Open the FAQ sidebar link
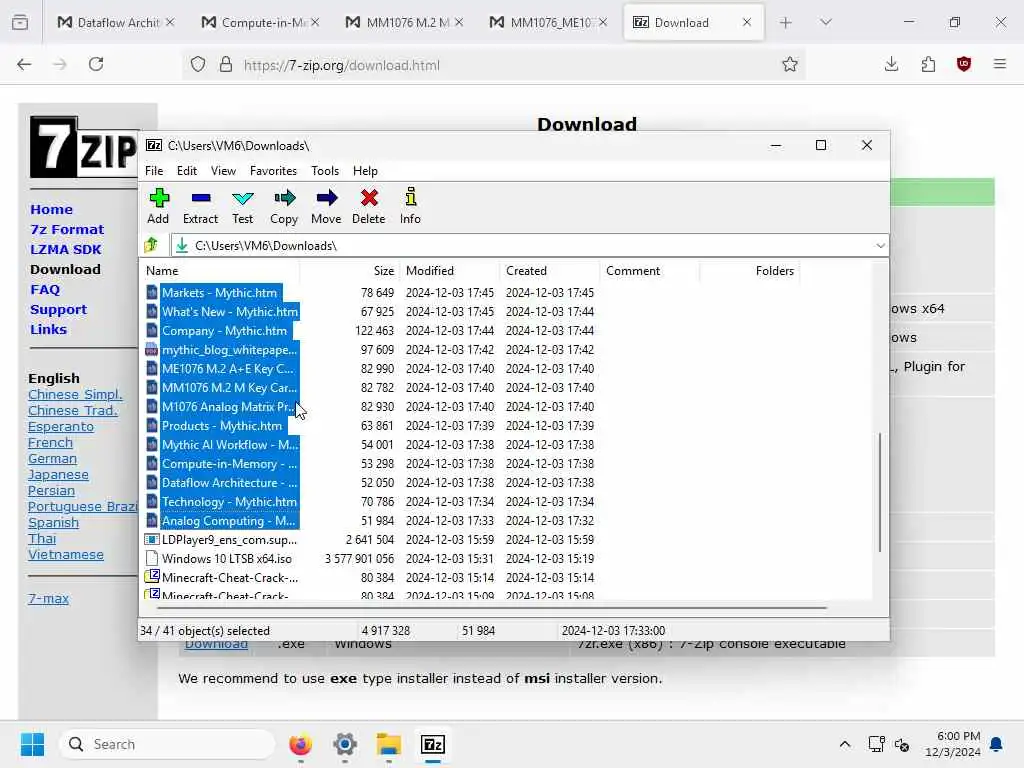The image size is (1024, 768). click(x=45, y=290)
